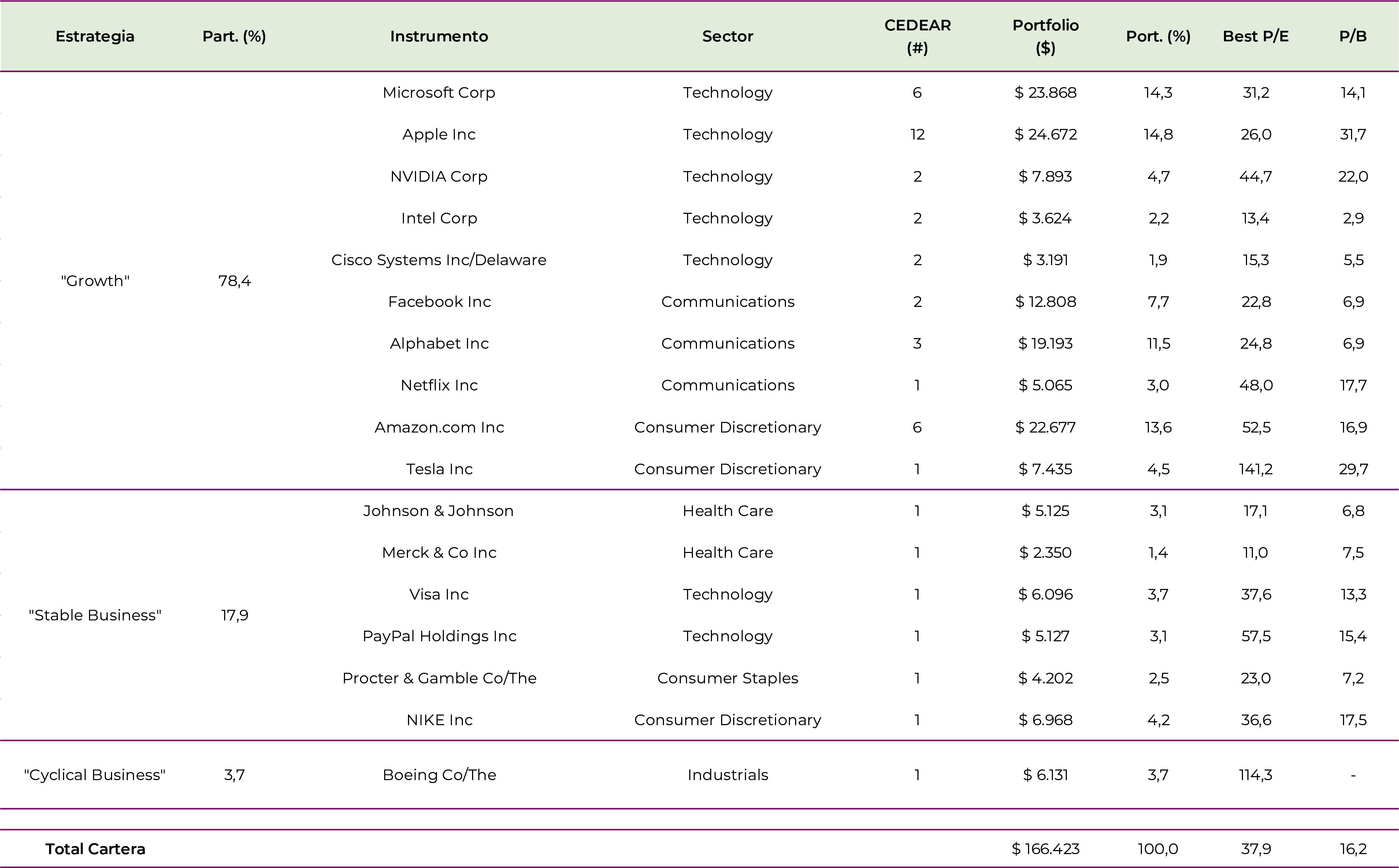1399x868 pixels.
Task: Click the "Growth" strategy label
Action: click(x=95, y=281)
